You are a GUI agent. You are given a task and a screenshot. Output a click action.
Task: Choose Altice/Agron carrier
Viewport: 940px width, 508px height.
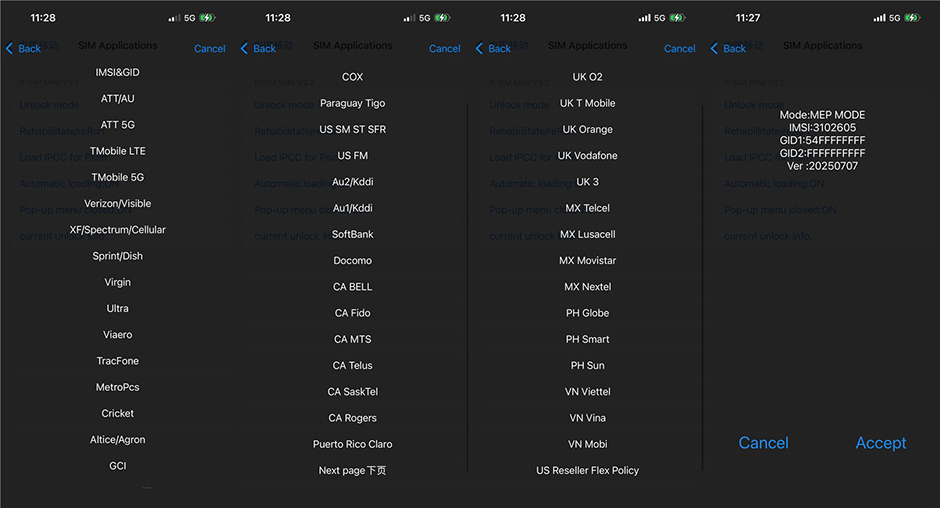118,440
